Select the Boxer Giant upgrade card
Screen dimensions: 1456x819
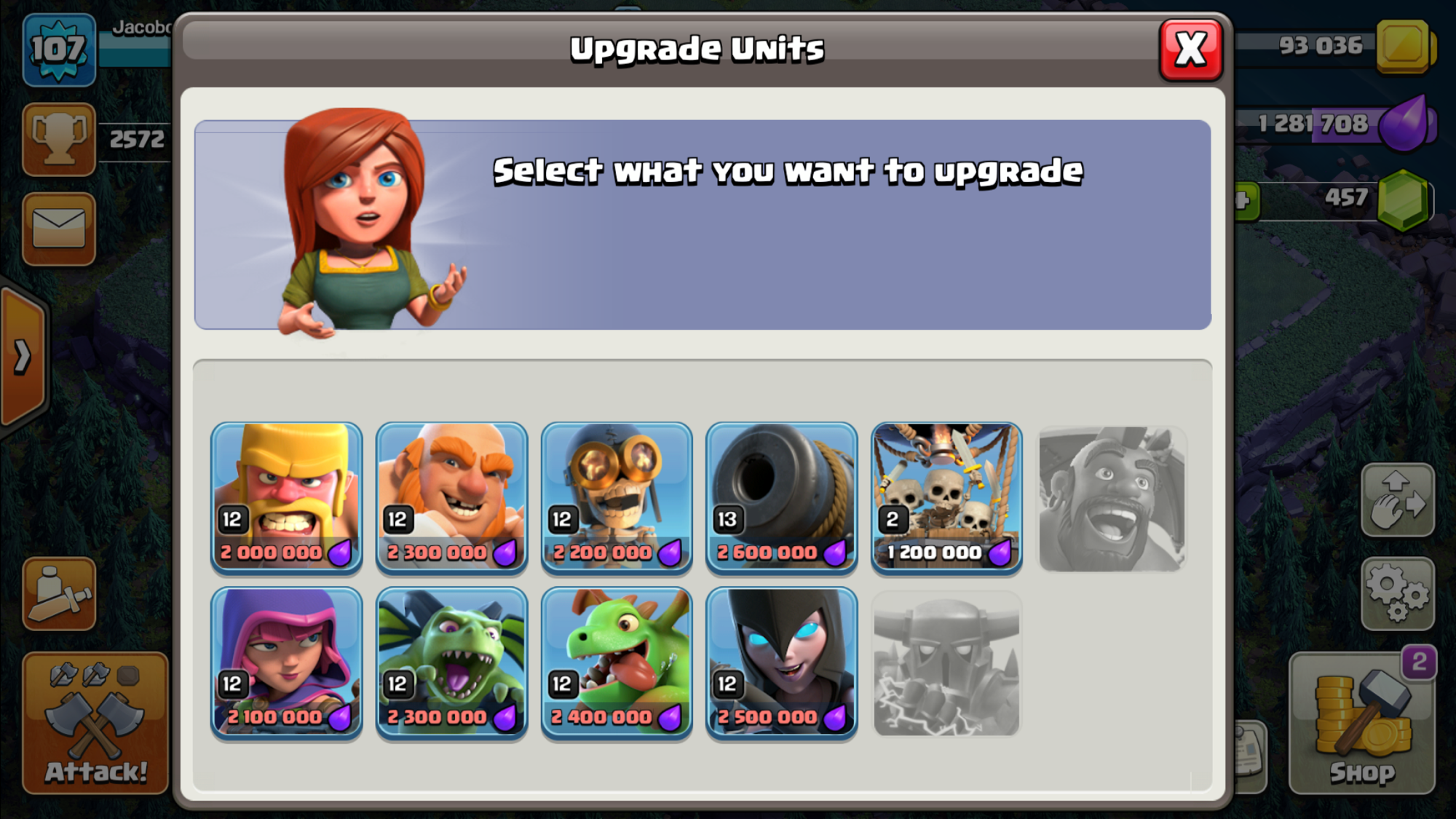451,498
